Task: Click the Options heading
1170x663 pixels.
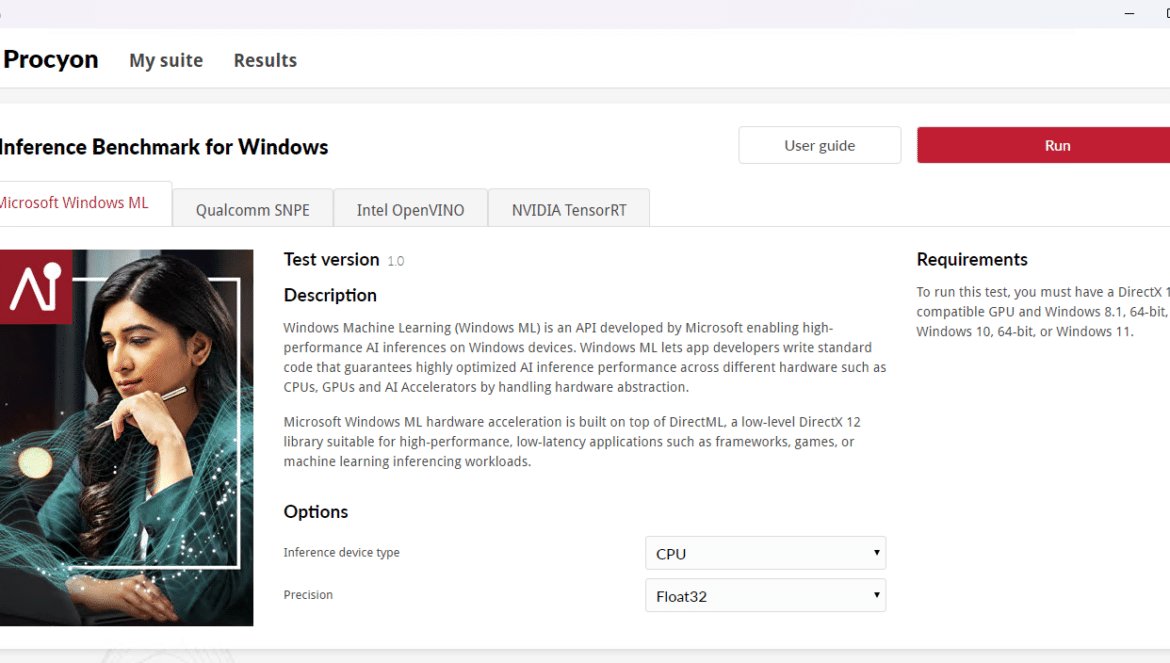Action: click(316, 512)
